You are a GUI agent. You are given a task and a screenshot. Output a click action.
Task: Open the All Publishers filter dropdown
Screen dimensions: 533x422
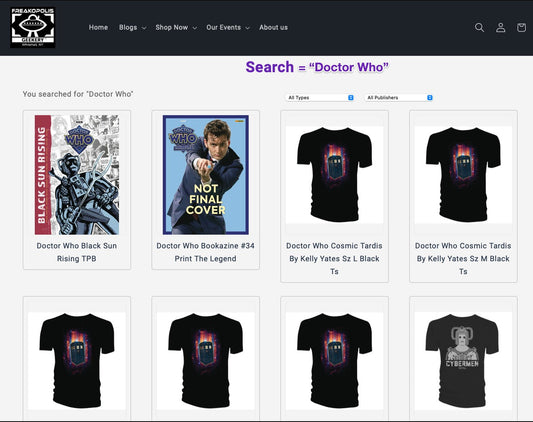399,98
